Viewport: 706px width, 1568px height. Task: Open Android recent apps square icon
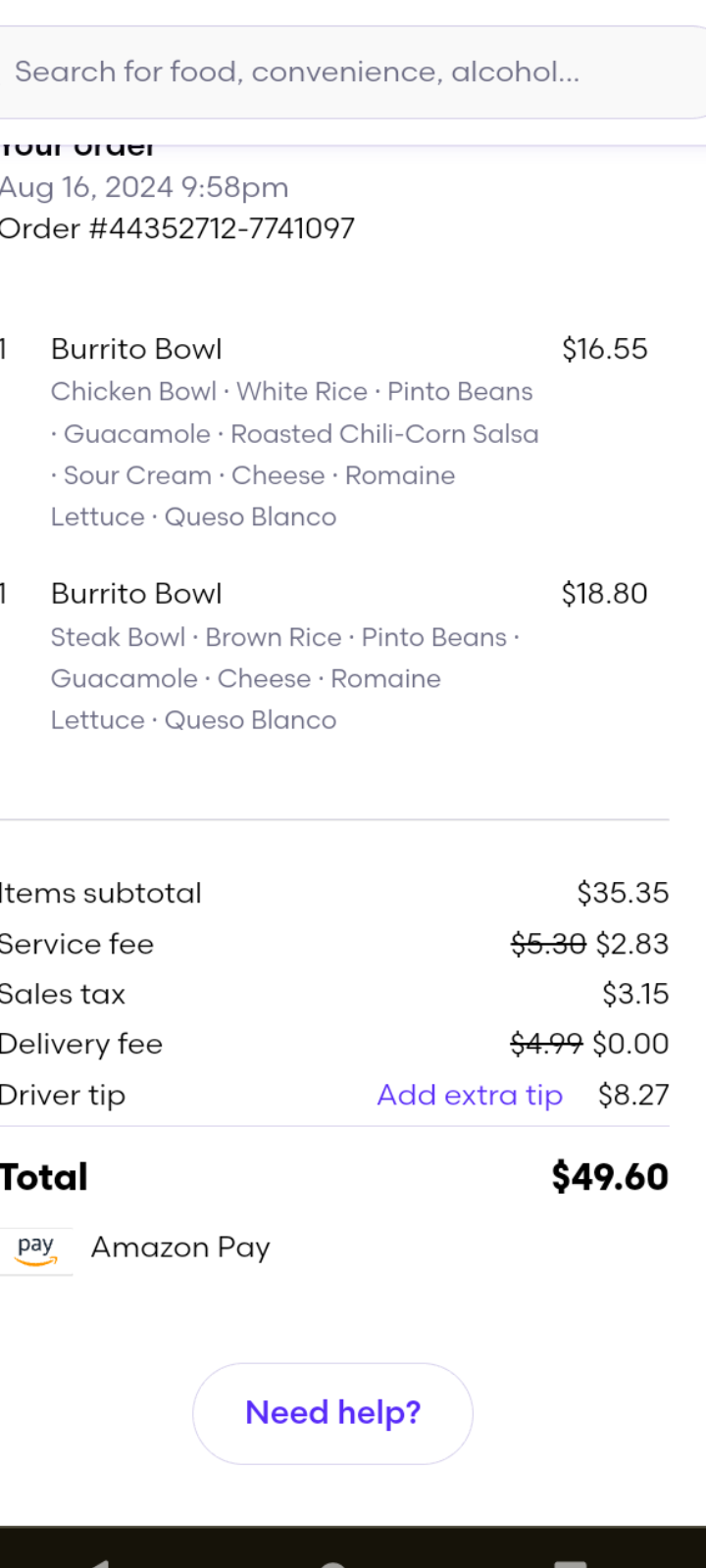tap(571, 1562)
